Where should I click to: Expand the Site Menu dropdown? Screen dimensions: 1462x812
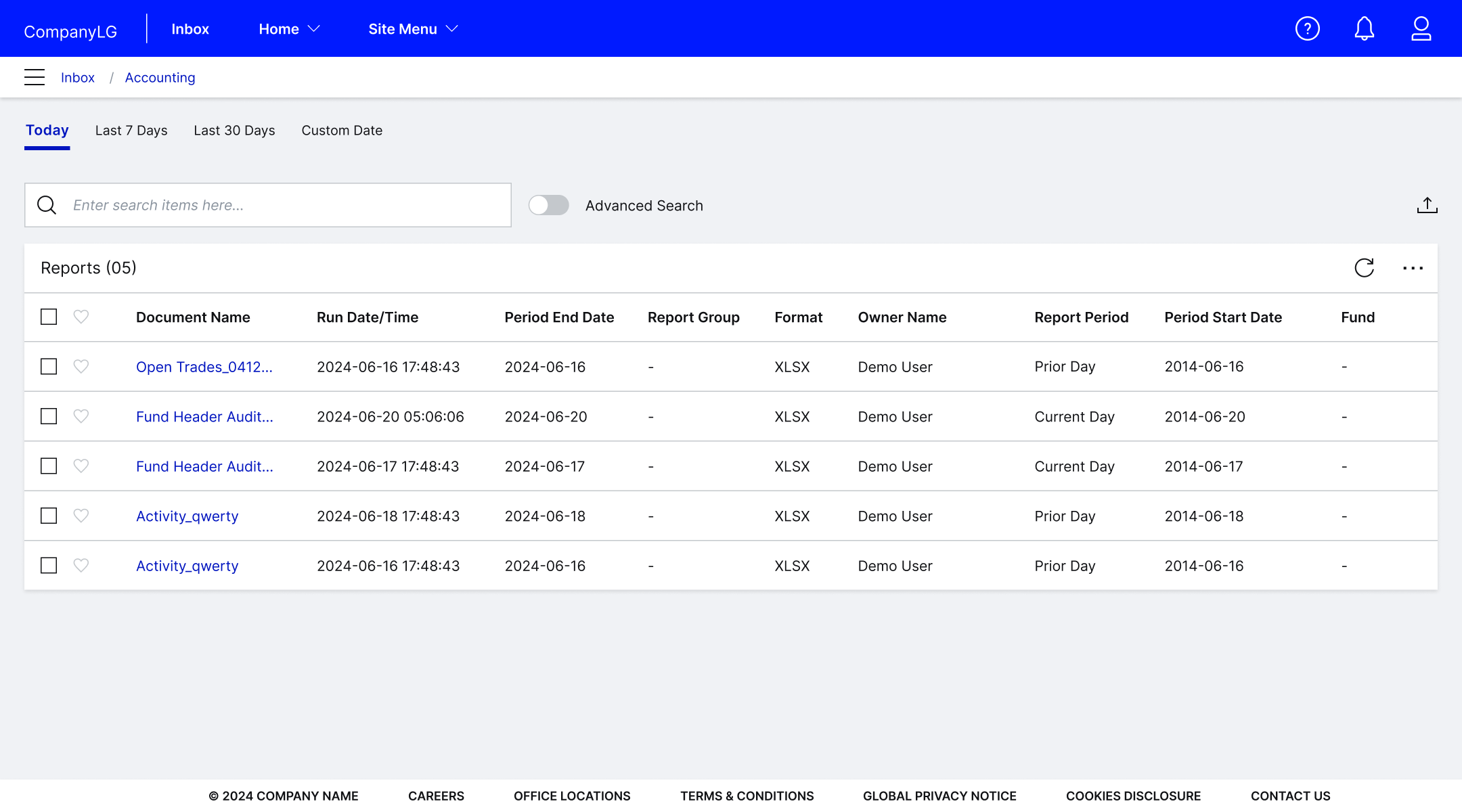pos(413,29)
